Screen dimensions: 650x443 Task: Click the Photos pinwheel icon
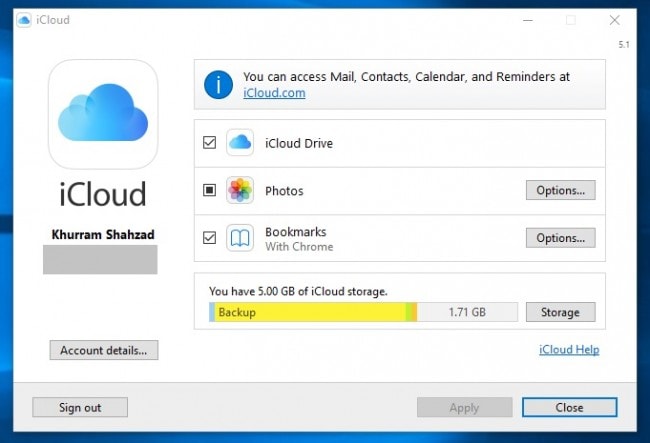coord(240,190)
